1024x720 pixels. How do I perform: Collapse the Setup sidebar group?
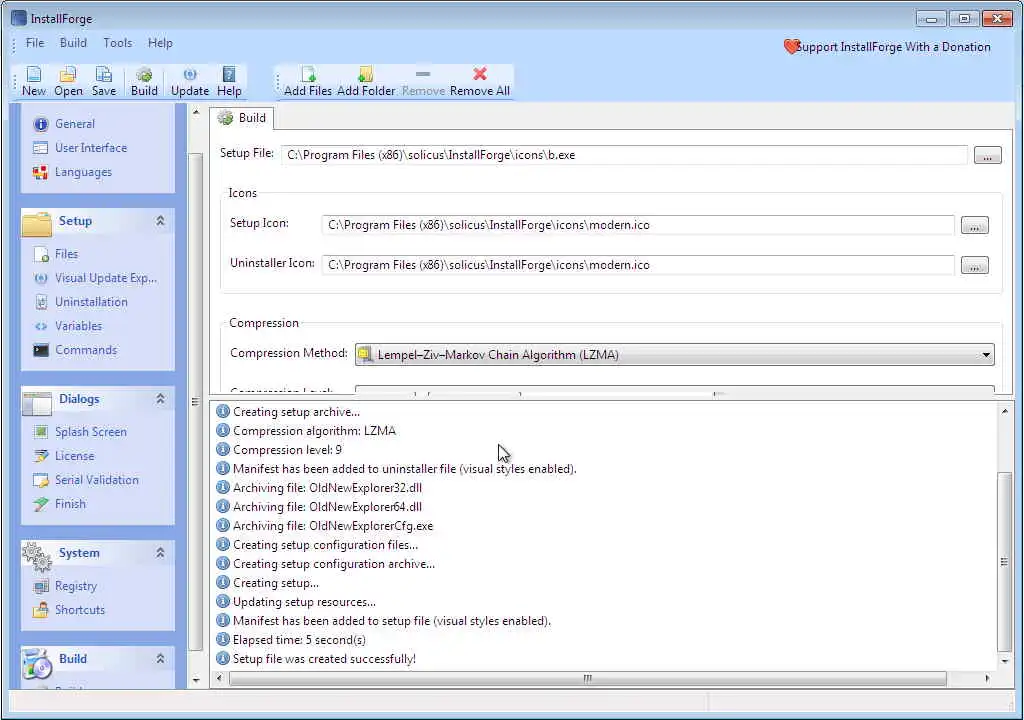click(x=160, y=221)
